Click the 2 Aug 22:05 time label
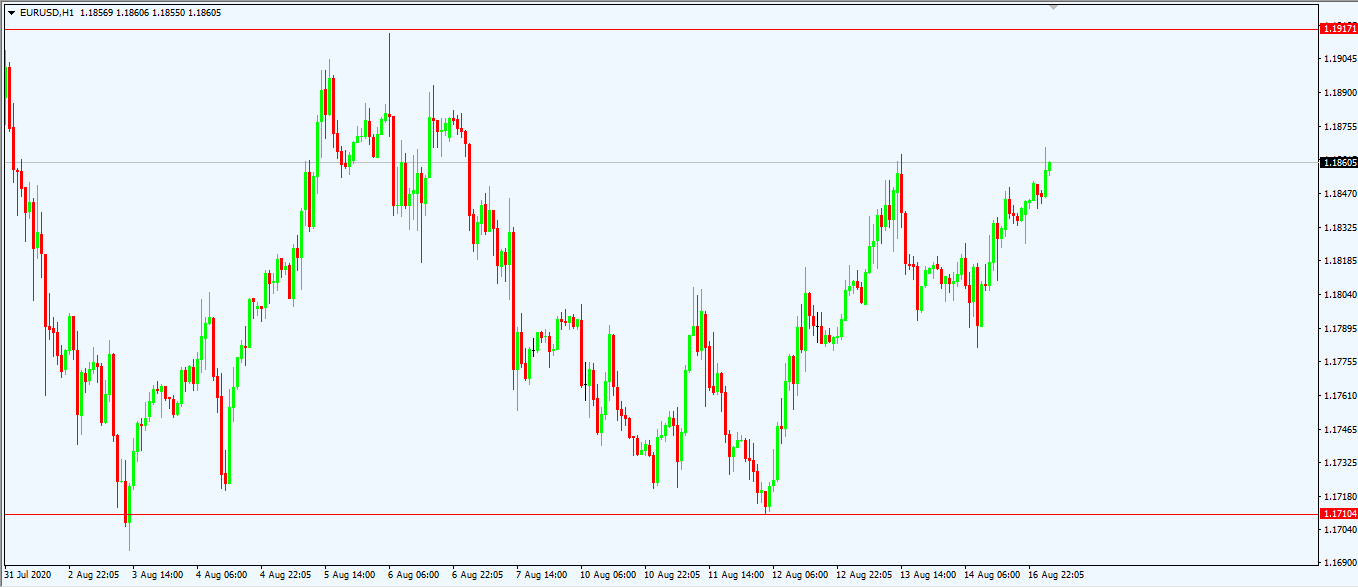The height and width of the screenshot is (588, 1358). tap(94, 575)
